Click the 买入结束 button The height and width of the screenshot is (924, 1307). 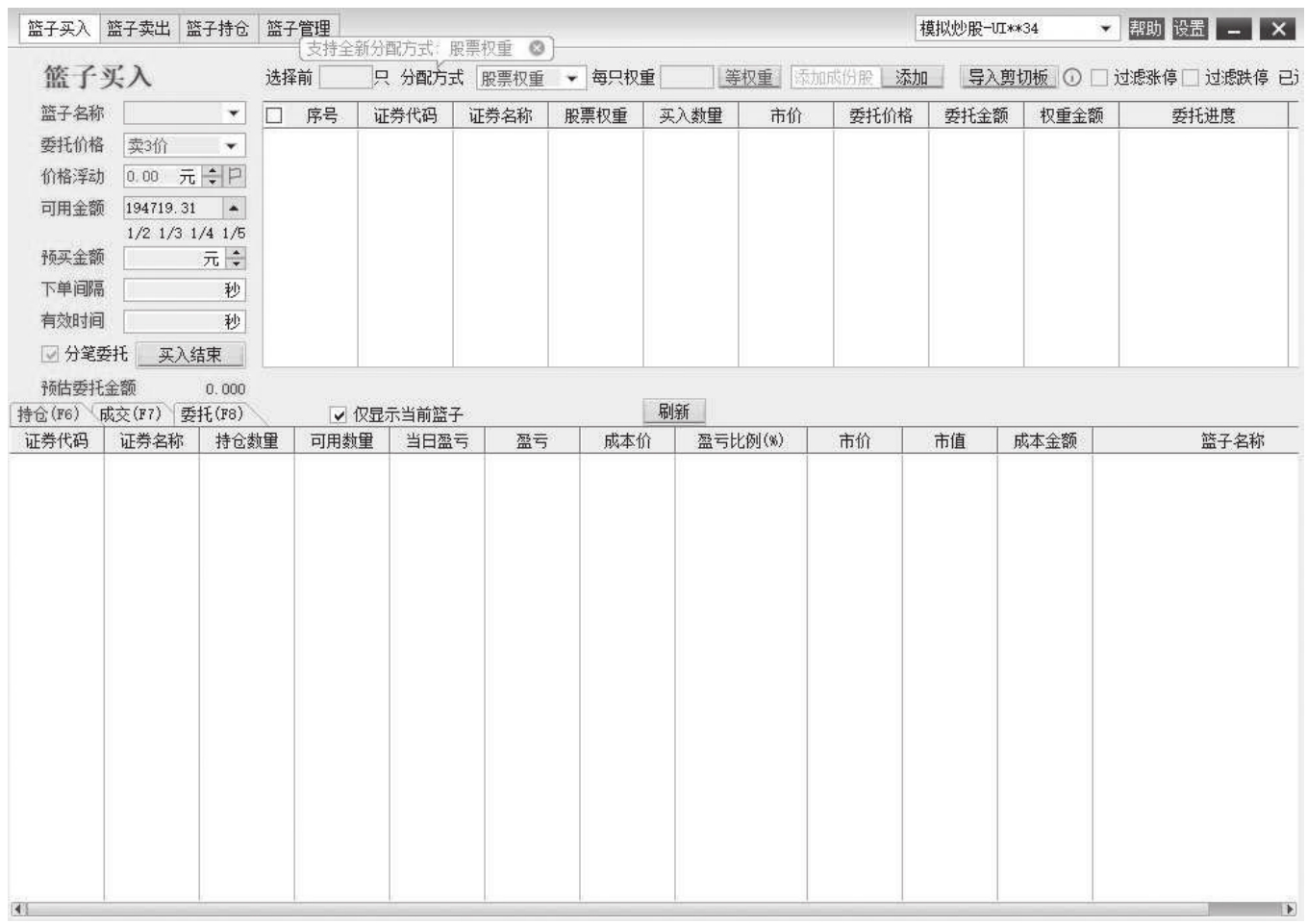click(189, 355)
